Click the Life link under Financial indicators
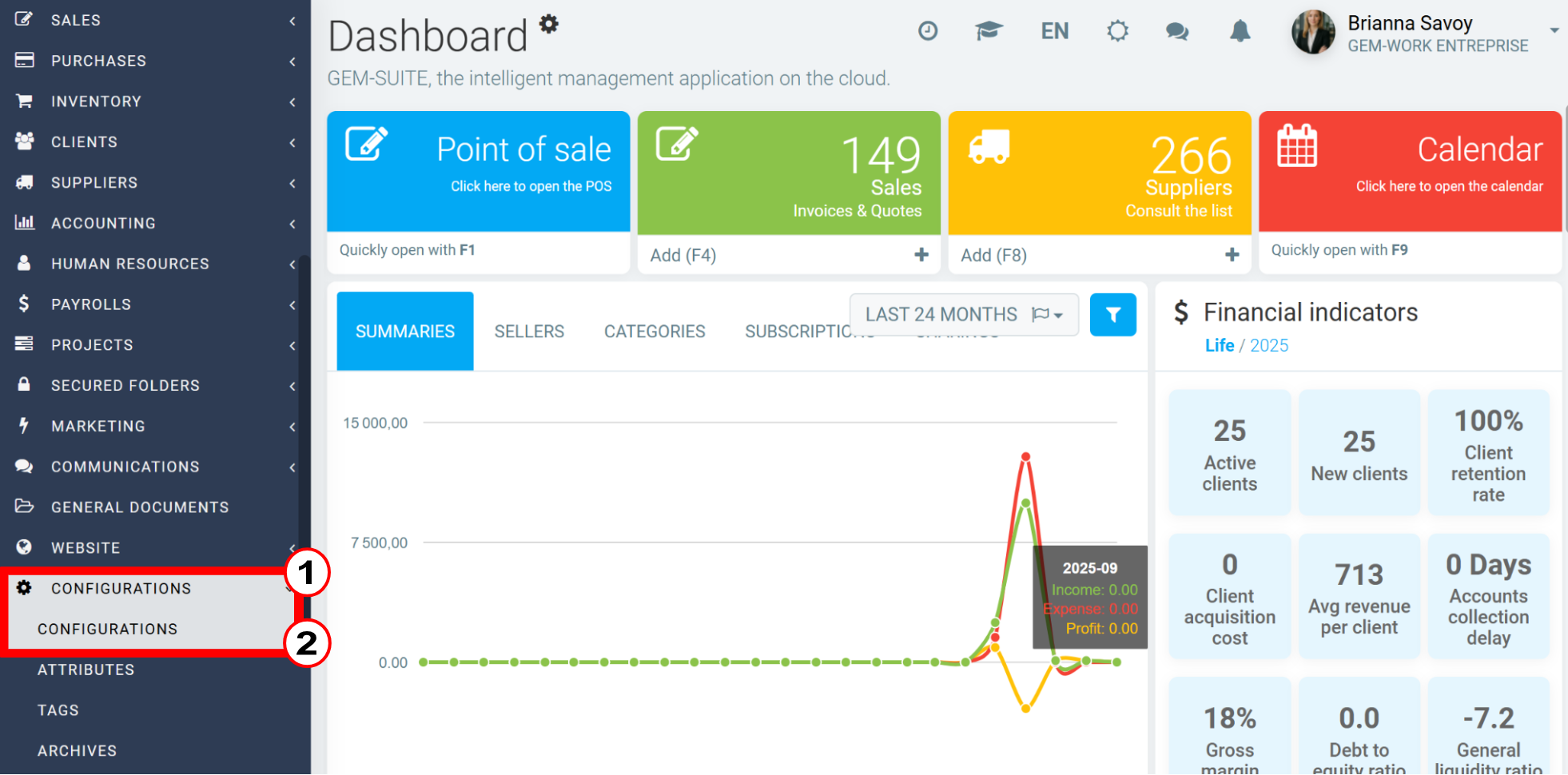1568x775 pixels. (x=1220, y=345)
